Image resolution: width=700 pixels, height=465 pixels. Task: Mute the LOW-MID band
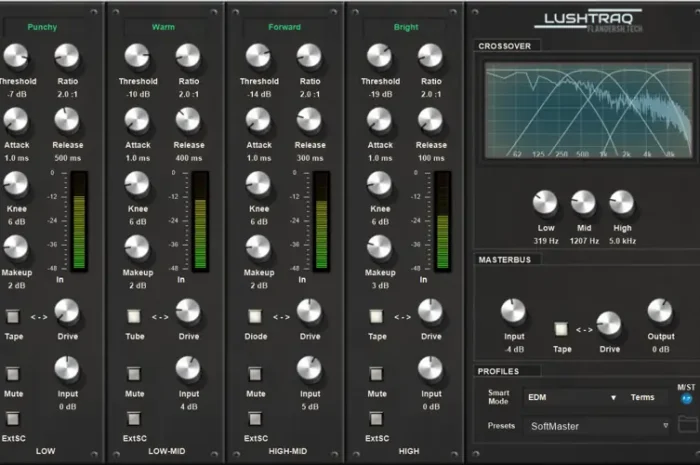(133, 374)
